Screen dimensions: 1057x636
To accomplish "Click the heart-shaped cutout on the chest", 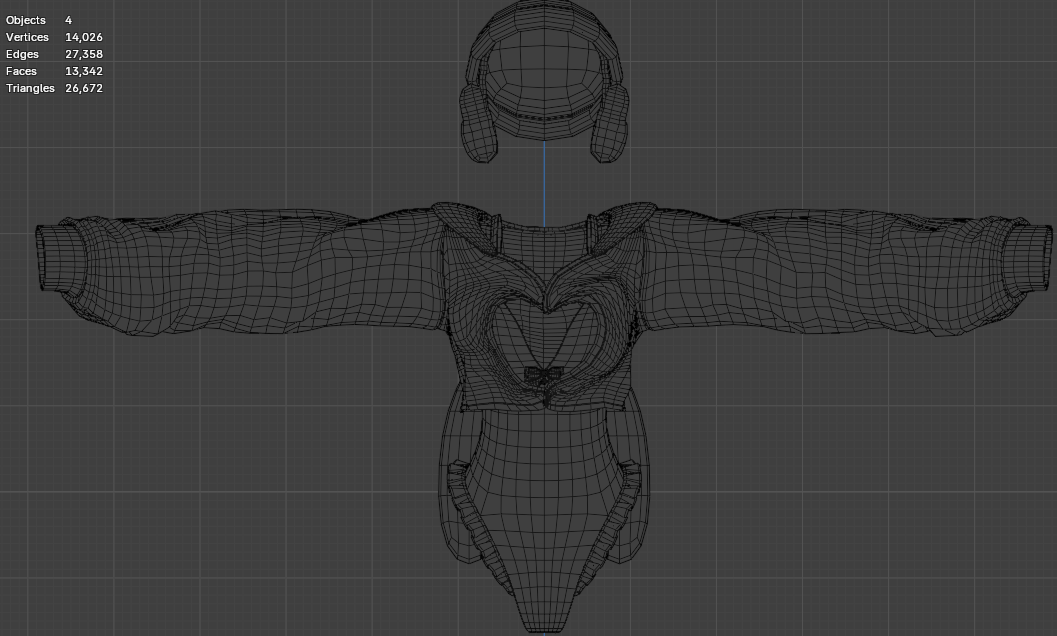I will click(x=544, y=335).
